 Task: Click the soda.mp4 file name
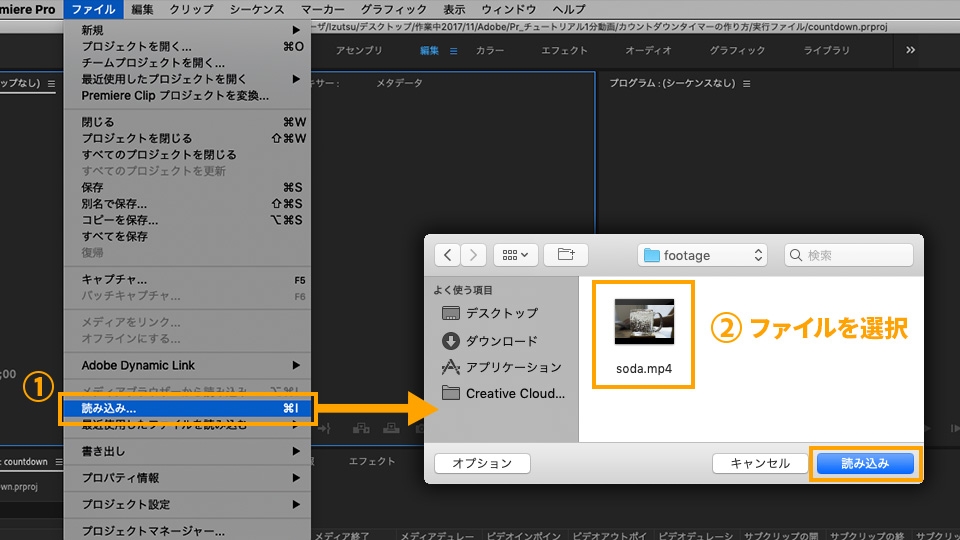tap(643, 369)
